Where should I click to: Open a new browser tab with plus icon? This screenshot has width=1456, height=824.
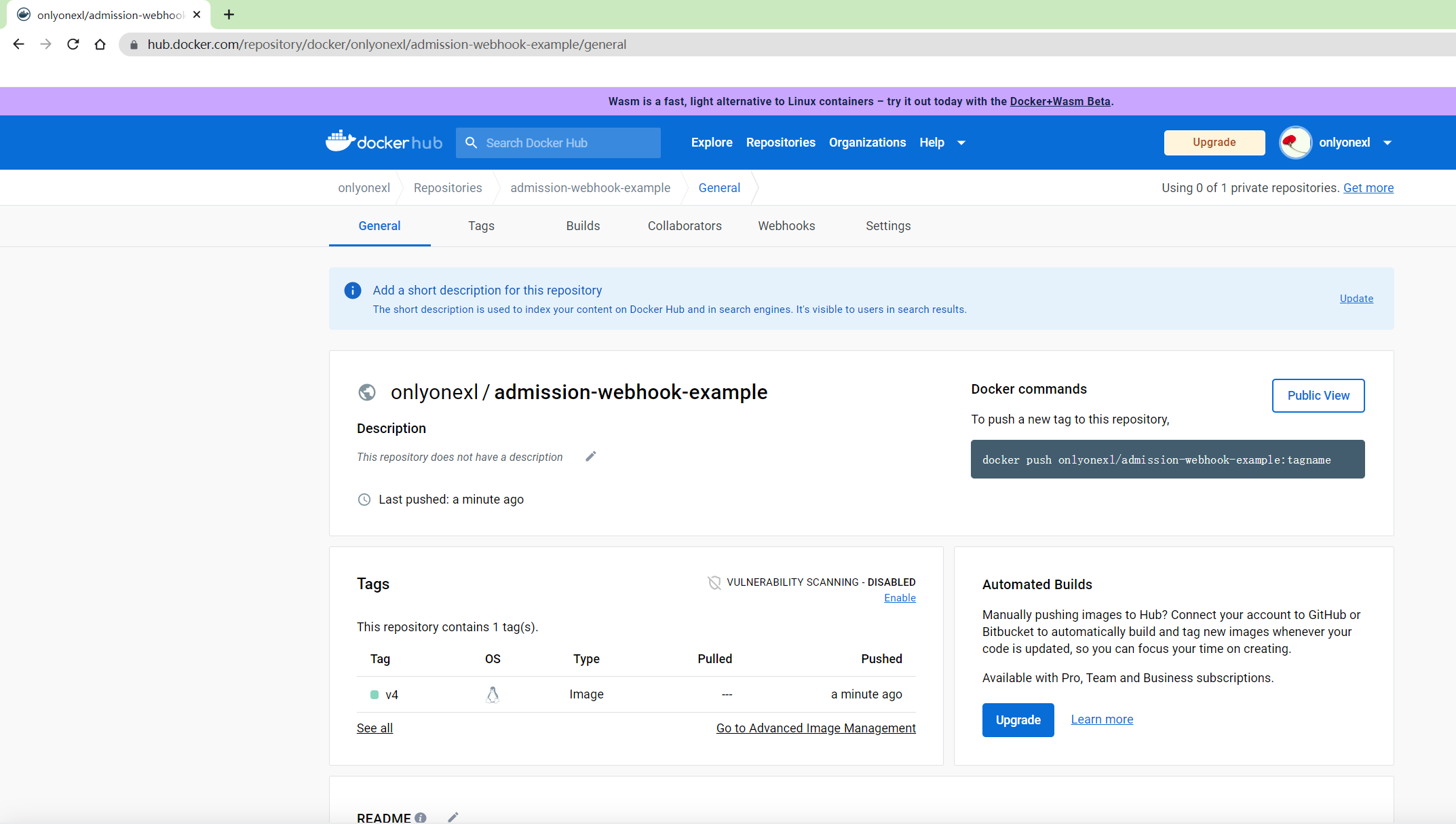(x=229, y=14)
